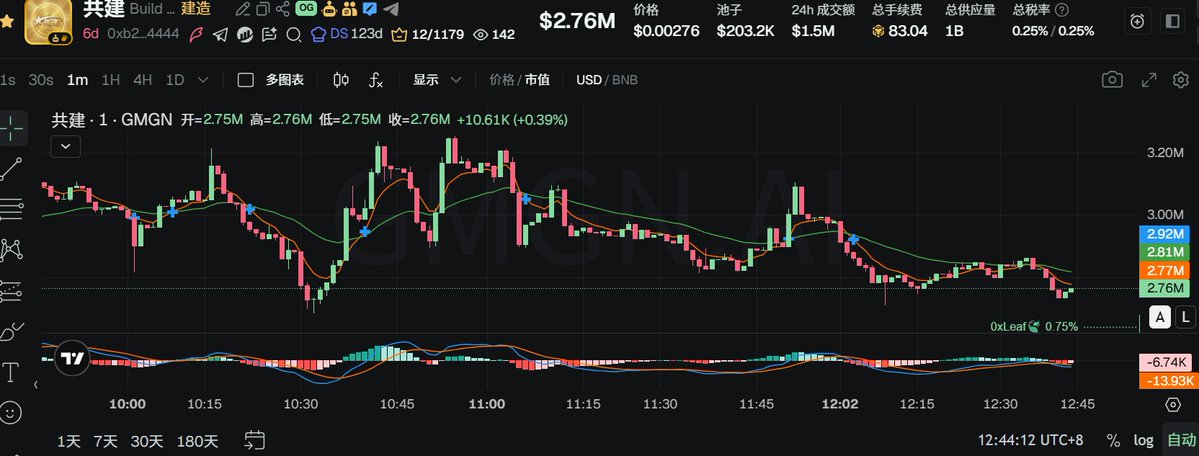Image resolution: width=1199 pixels, height=456 pixels.
Task: Click the add-note icon with star
Action: (x=269, y=34)
